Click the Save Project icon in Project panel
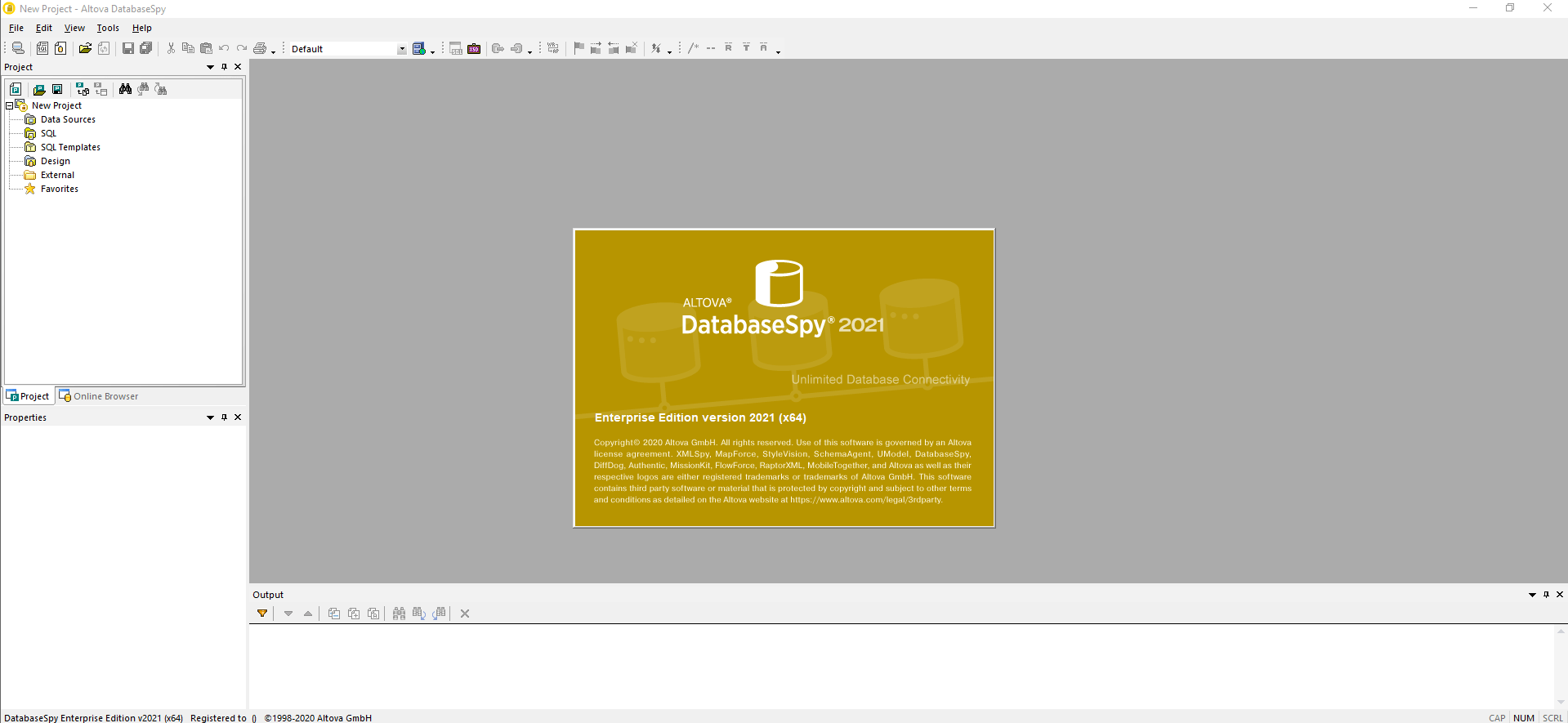 pyautogui.click(x=57, y=89)
